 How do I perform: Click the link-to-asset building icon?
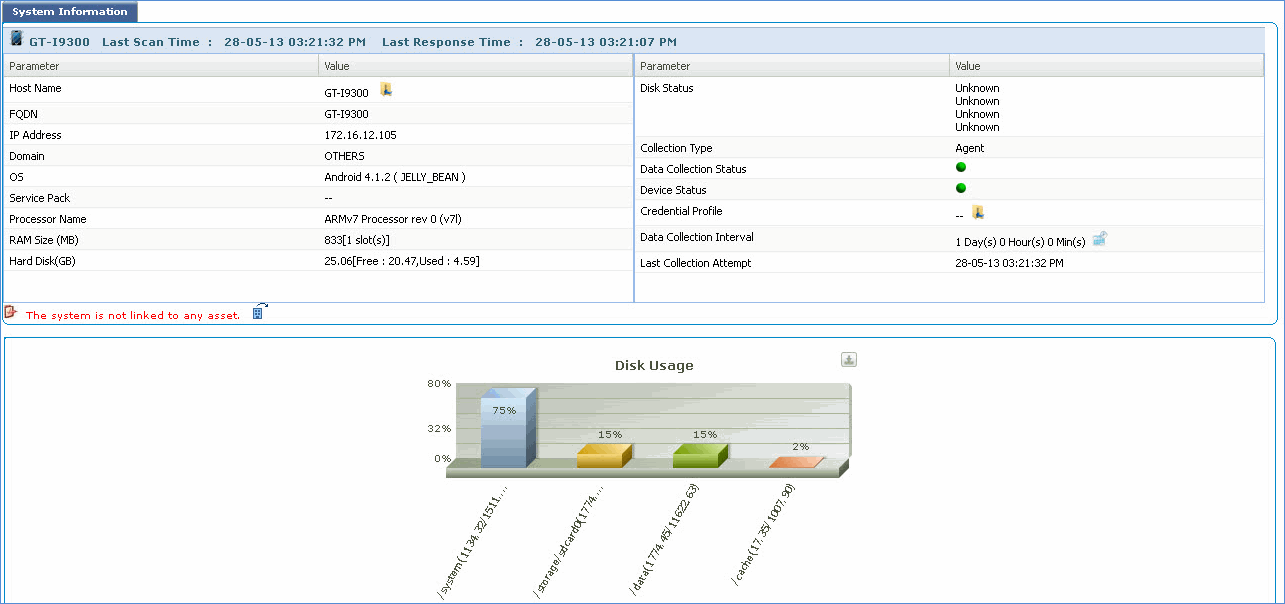(x=258, y=312)
